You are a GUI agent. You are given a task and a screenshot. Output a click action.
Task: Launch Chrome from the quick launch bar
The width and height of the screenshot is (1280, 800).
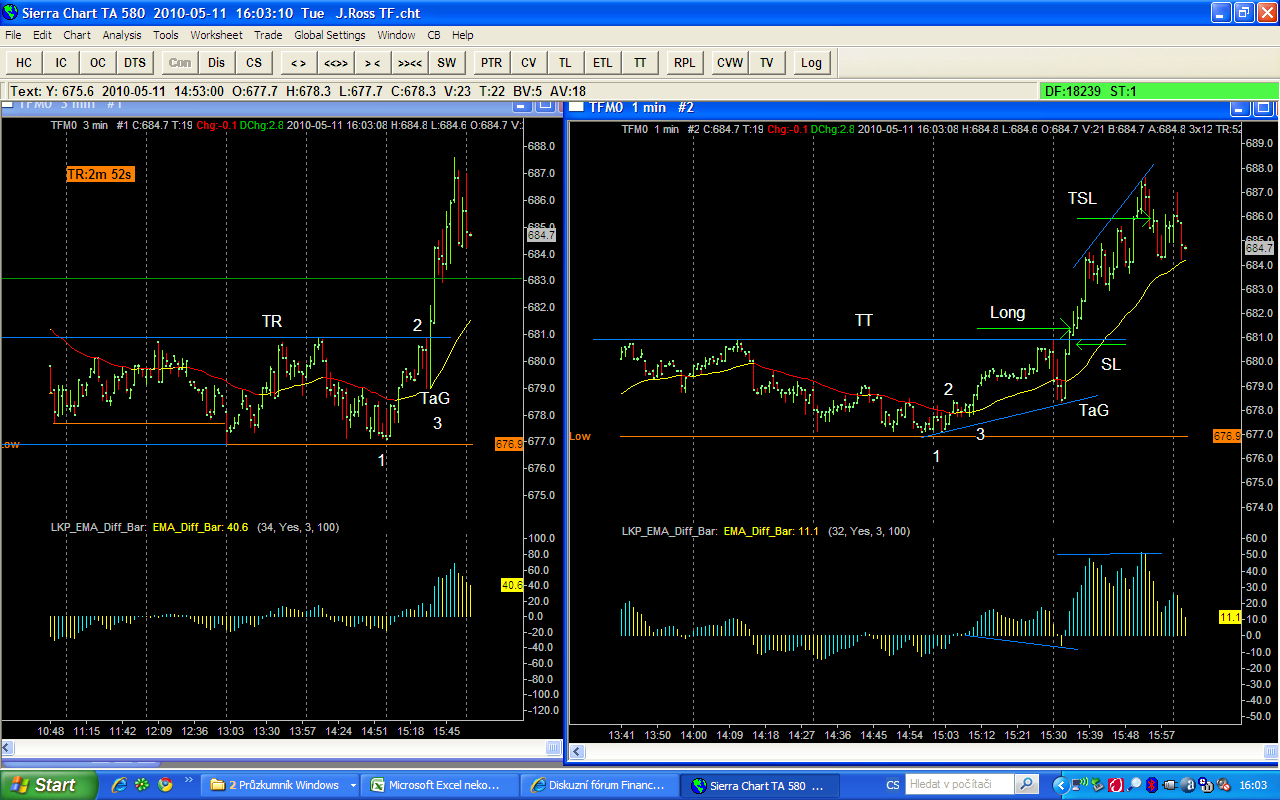165,785
